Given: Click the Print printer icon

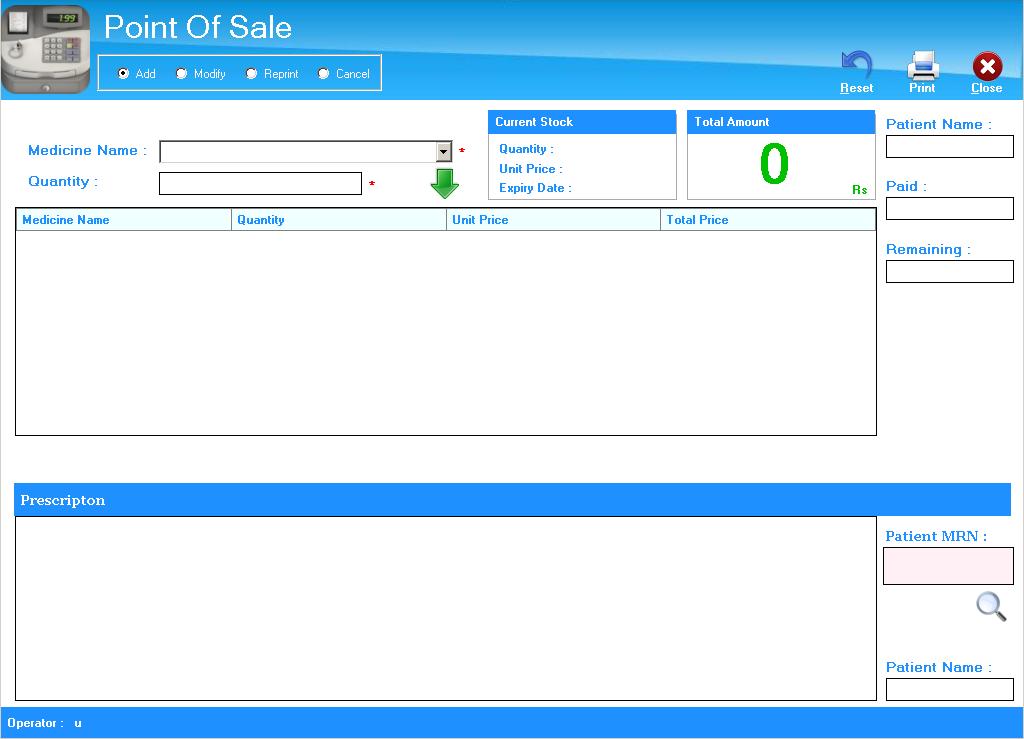Looking at the screenshot, I should pyautogui.click(x=923, y=65).
